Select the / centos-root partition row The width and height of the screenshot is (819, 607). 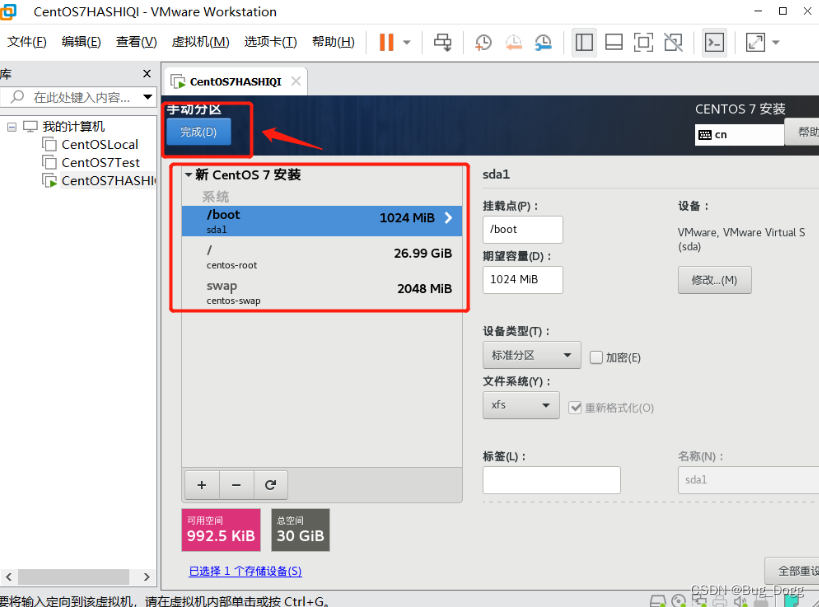pyautogui.click(x=322, y=256)
